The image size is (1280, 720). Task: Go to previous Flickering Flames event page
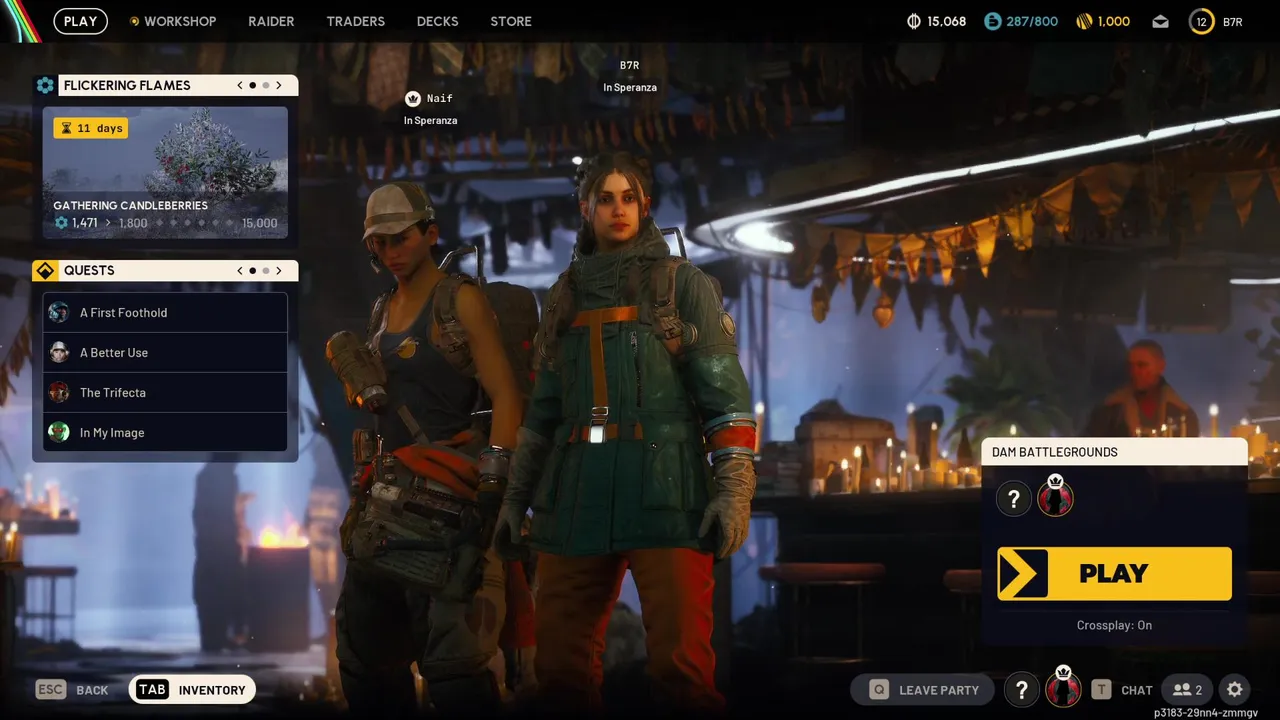(240, 85)
